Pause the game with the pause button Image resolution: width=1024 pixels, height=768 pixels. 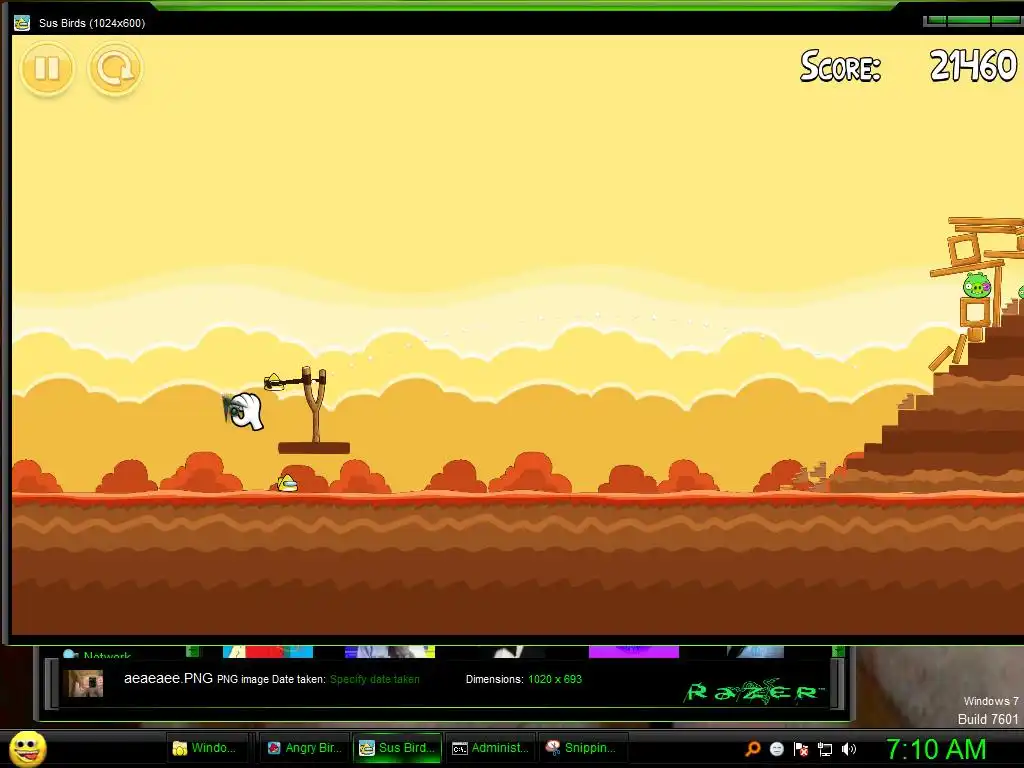[x=47, y=68]
